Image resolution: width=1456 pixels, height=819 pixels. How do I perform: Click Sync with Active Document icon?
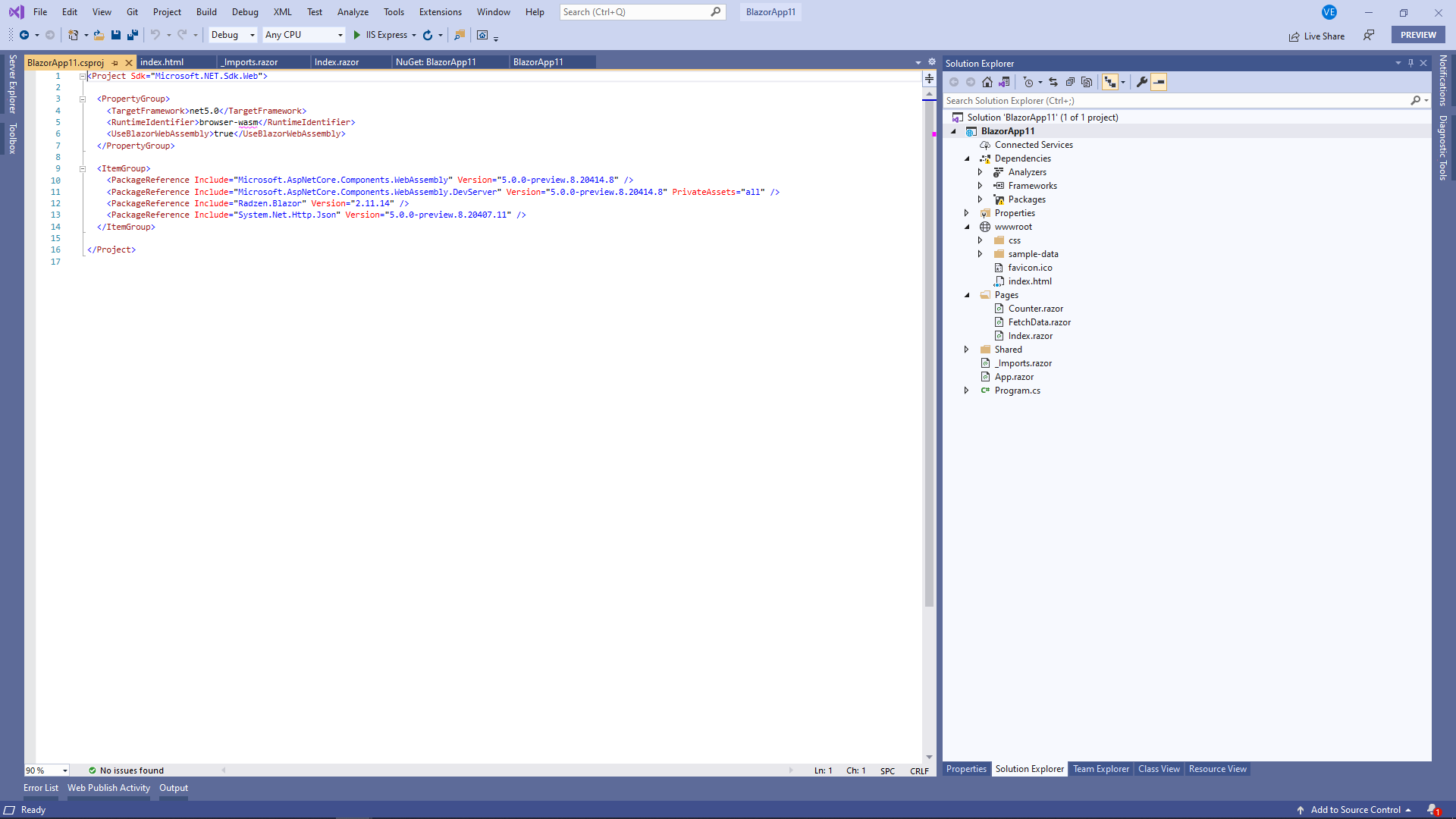(1053, 82)
